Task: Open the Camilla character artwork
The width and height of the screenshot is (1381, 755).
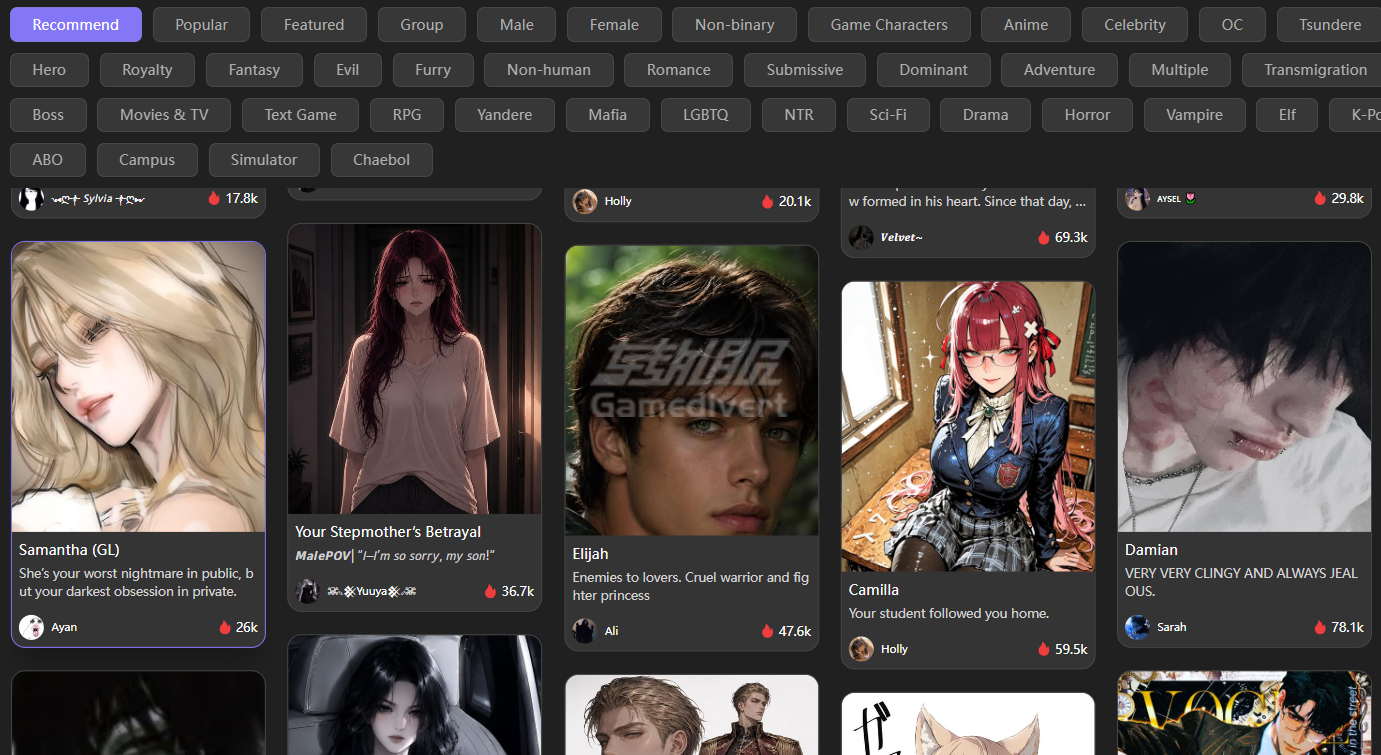Action: (968, 426)
